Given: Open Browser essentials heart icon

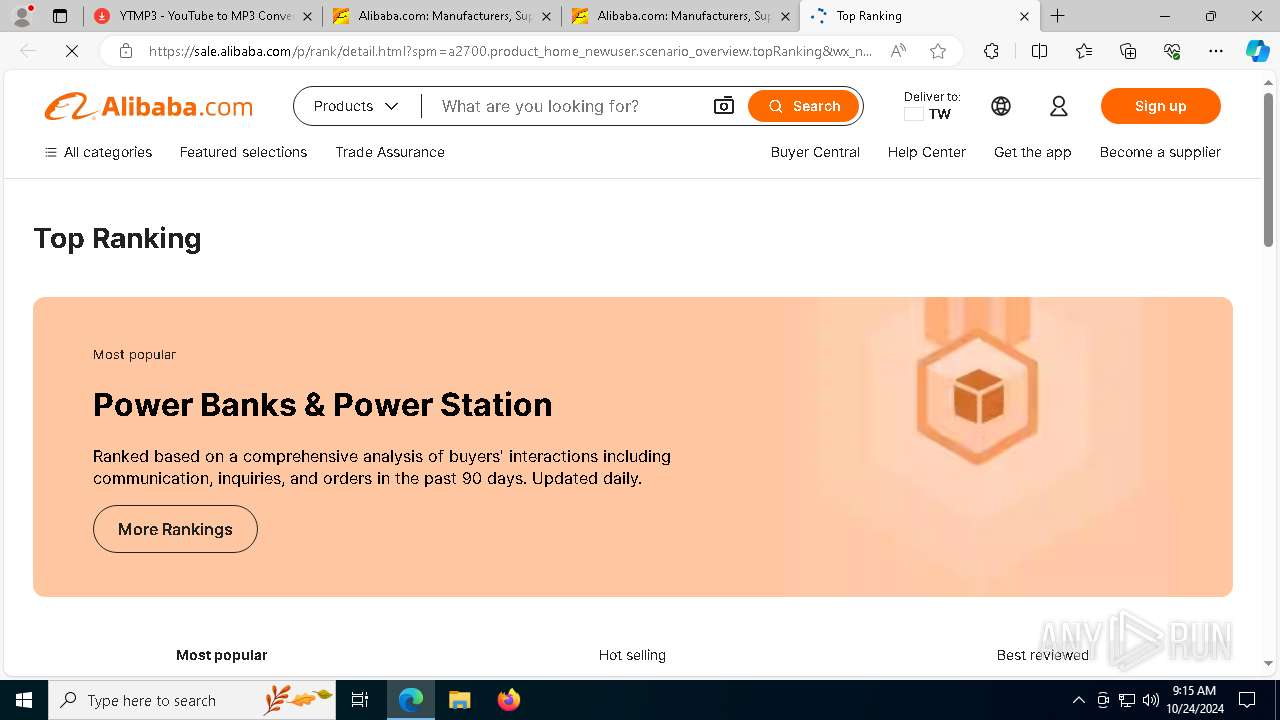Looking at the screenshot, I should [1173, 51].
